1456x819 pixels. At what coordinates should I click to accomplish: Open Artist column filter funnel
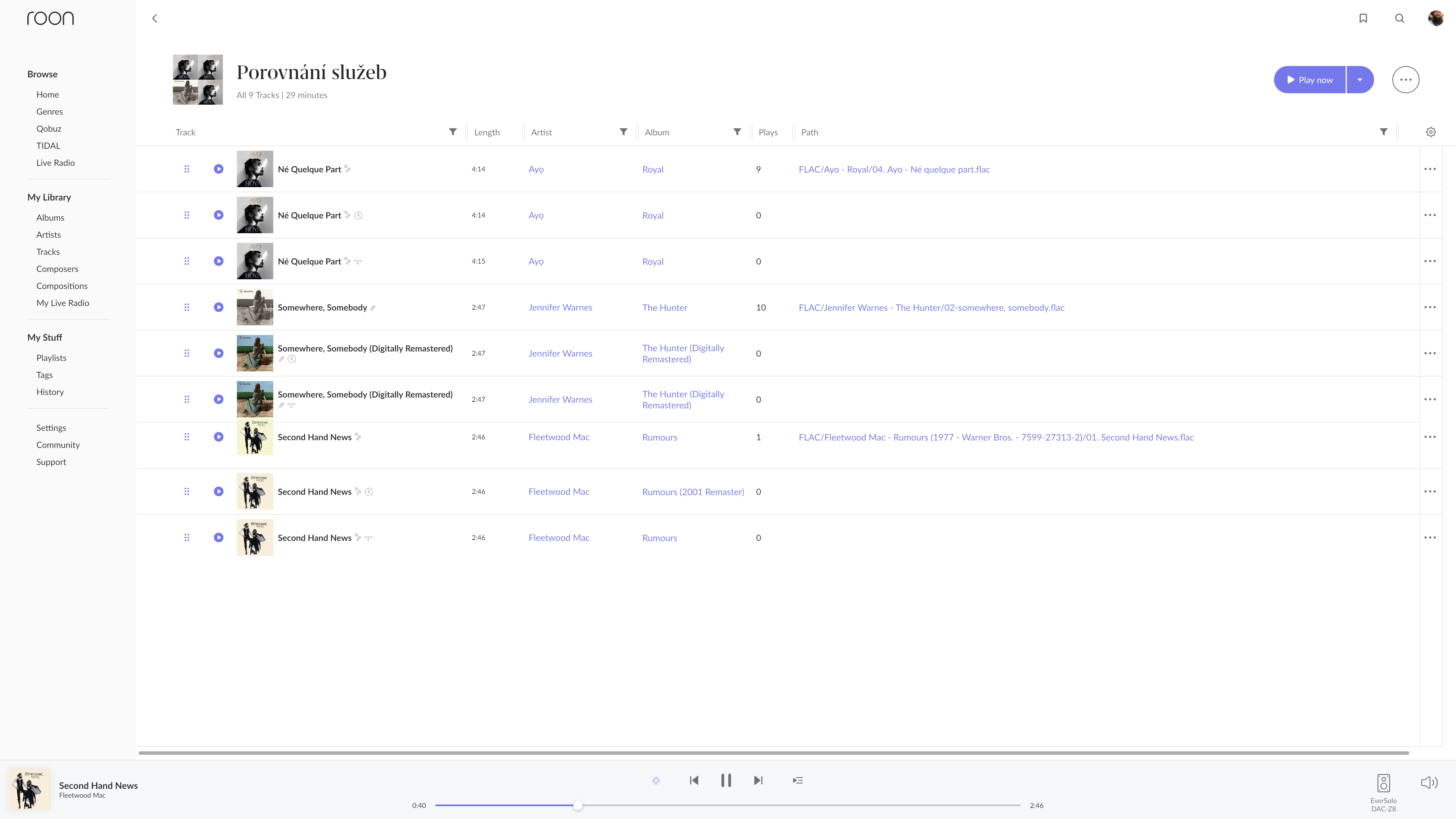coord(623,132)
